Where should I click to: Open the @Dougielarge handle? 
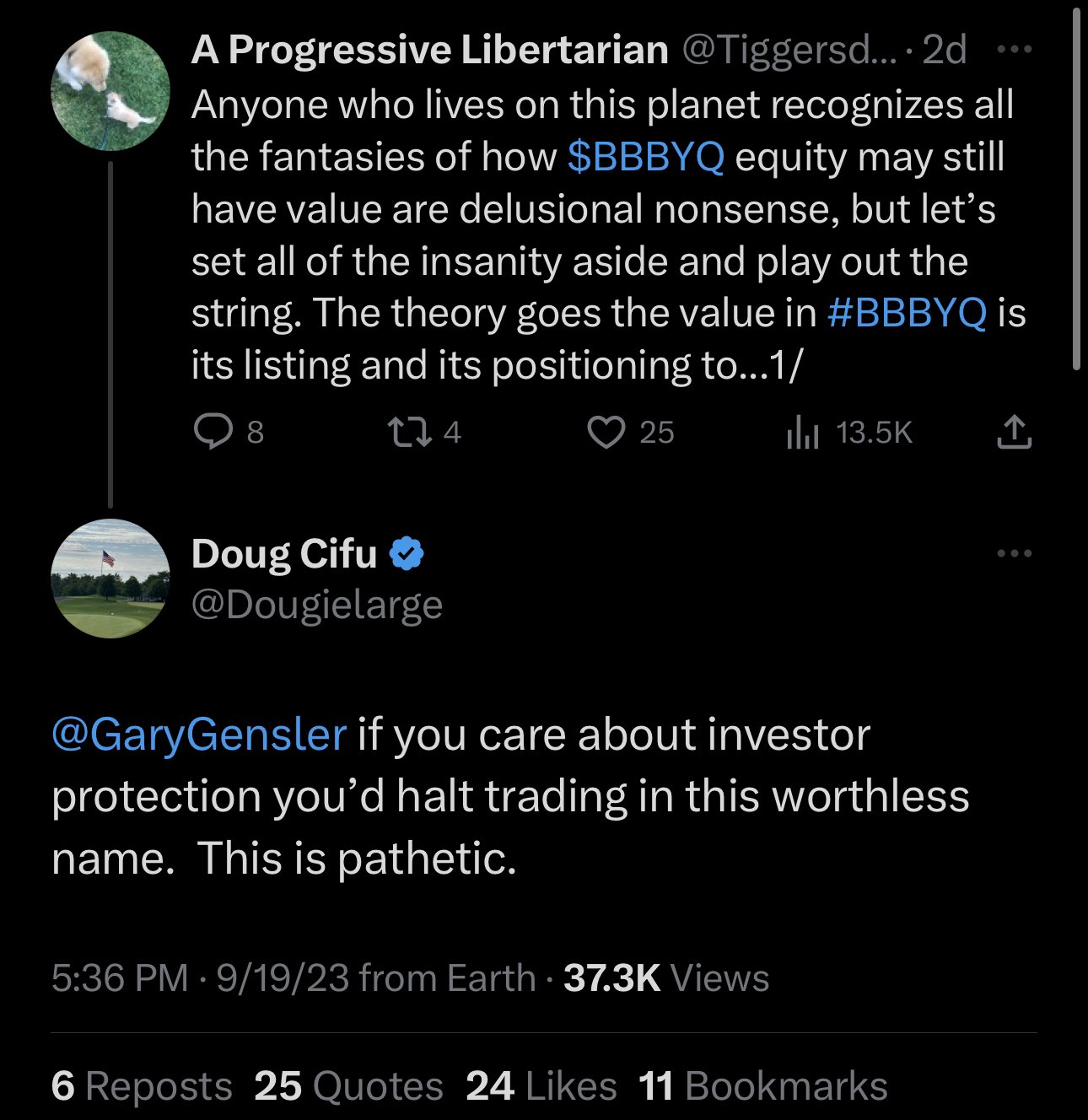tap(317, 605)
